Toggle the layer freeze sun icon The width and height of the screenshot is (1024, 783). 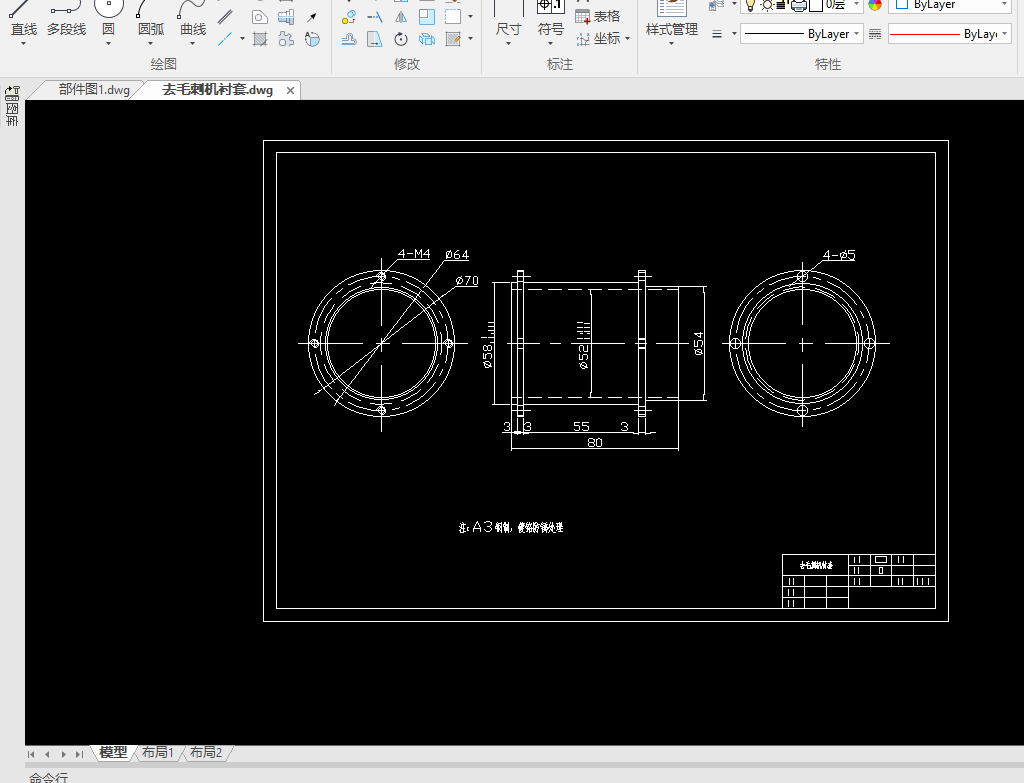(766, 5)
